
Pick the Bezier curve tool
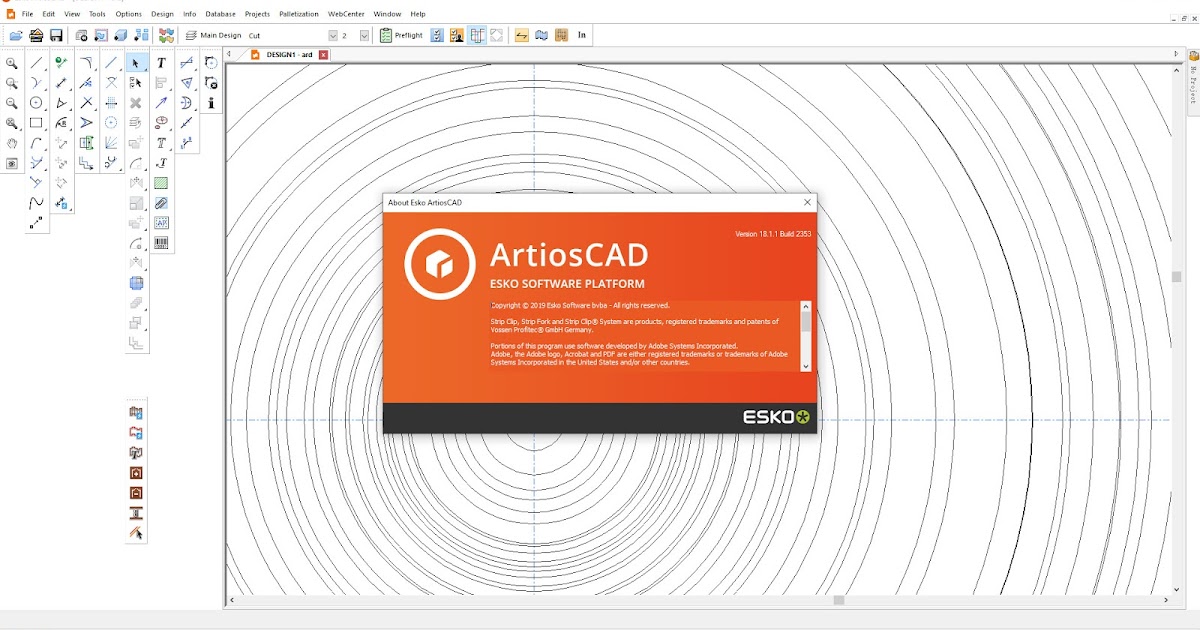click(x=36, y=203)
